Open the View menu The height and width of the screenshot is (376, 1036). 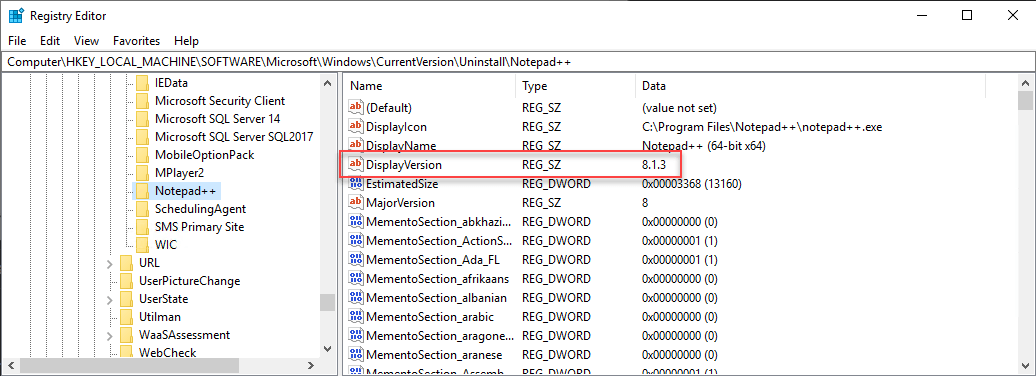pyautogui.click(x=87, y=40)
